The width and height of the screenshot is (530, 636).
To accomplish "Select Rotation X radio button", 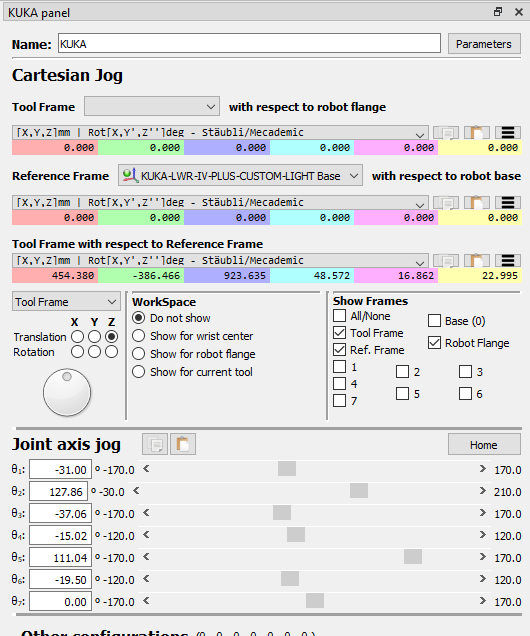I will coord(77,352).
